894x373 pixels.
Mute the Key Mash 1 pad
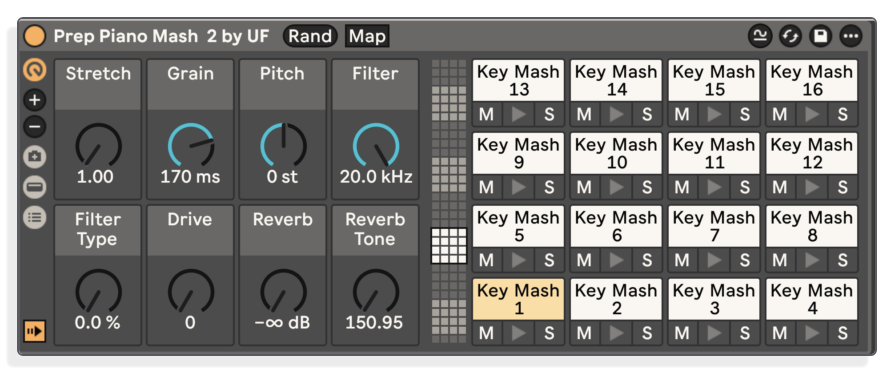pyautogui.click(x=486, y=333)
